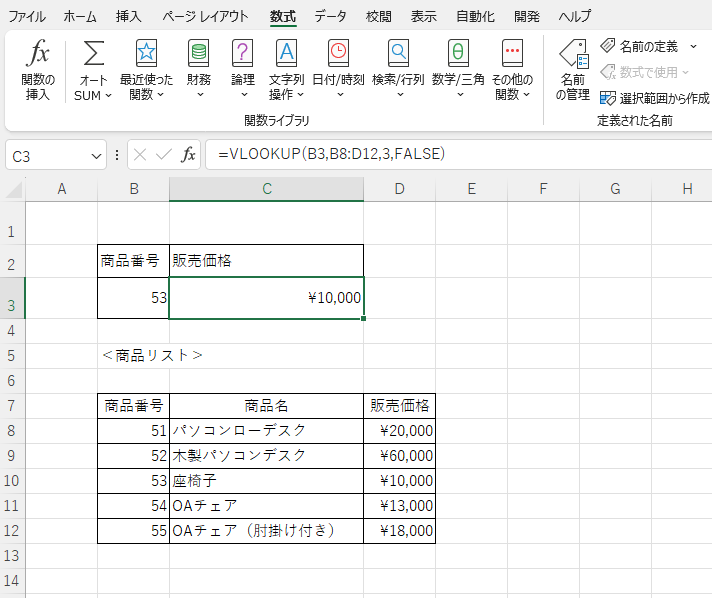Viewport: 712px width, 598px height.
Task: Expand the Name Box dropdown arrow
Action: tap(96, 157)
